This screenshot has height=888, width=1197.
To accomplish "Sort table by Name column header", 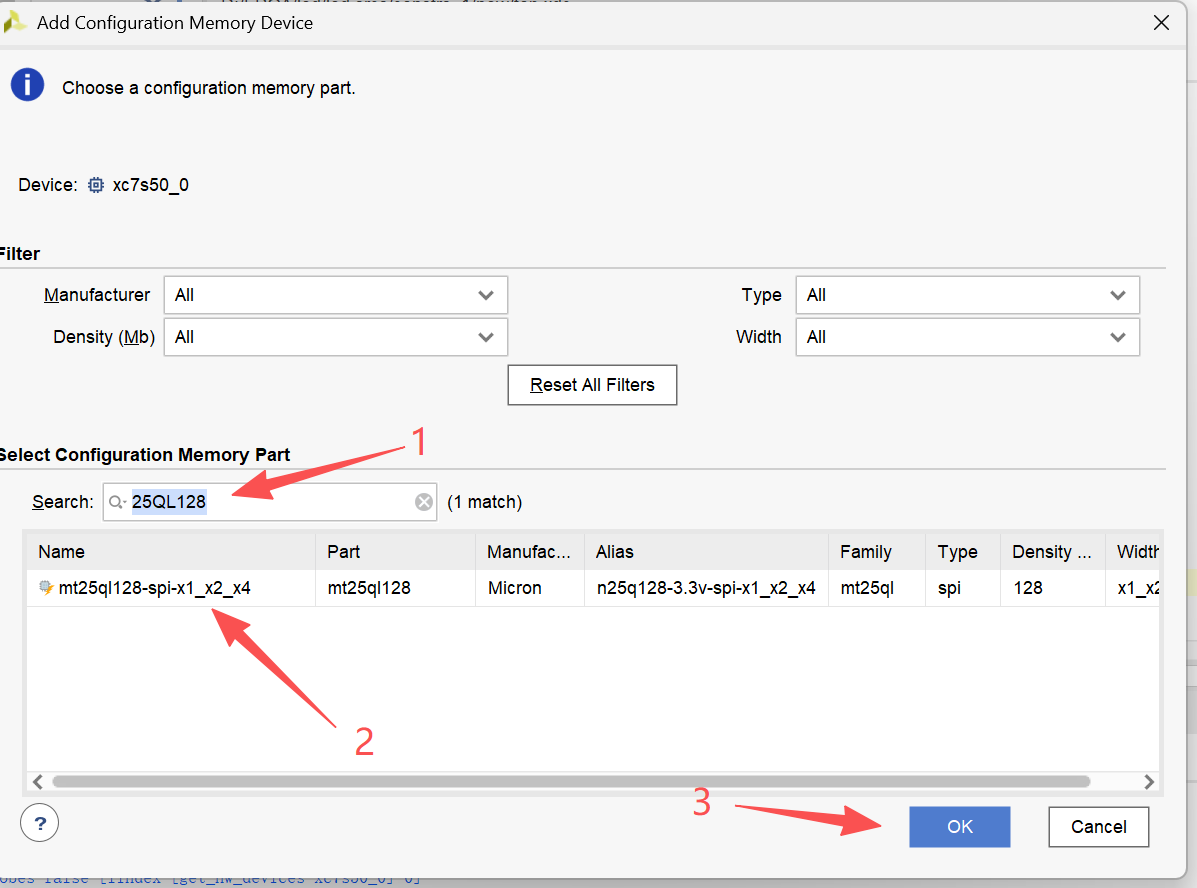I will (x=170, y=552).
